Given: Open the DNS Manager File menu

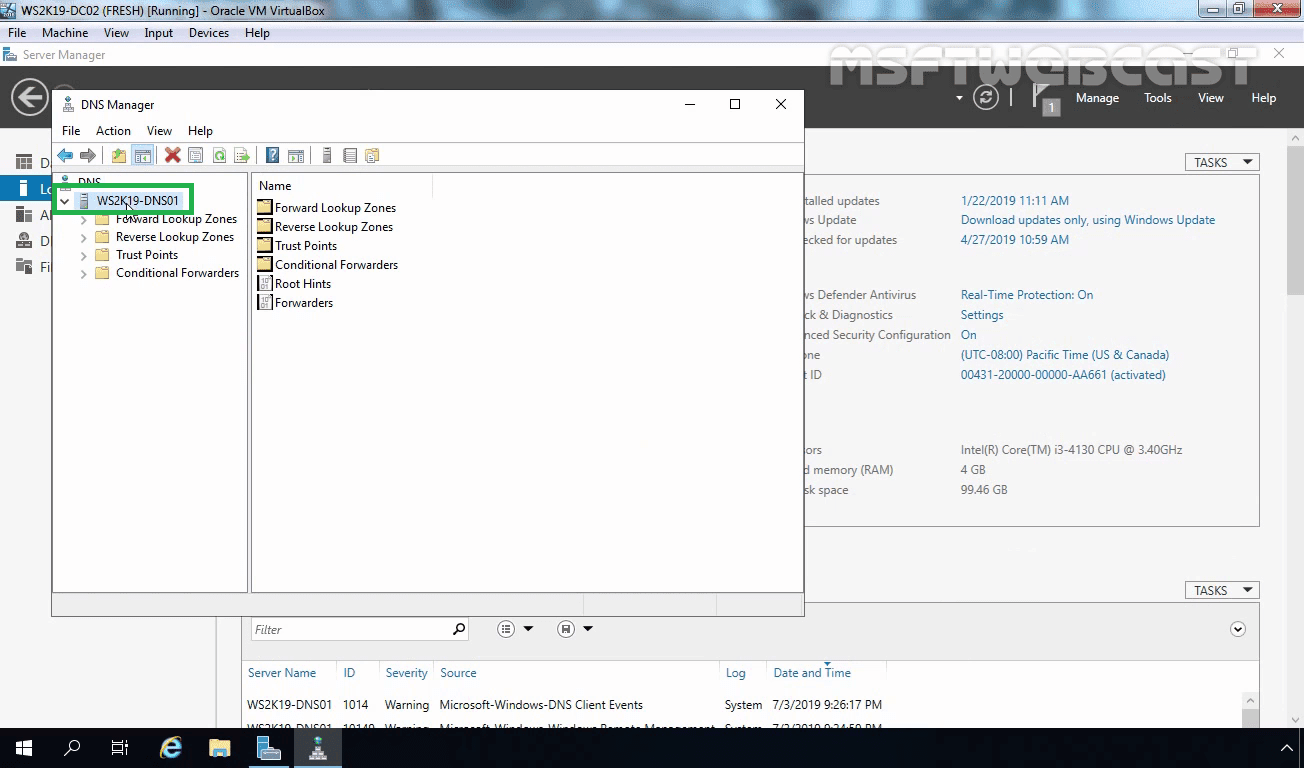Looking at the screenshot, I should coord(71,131).
